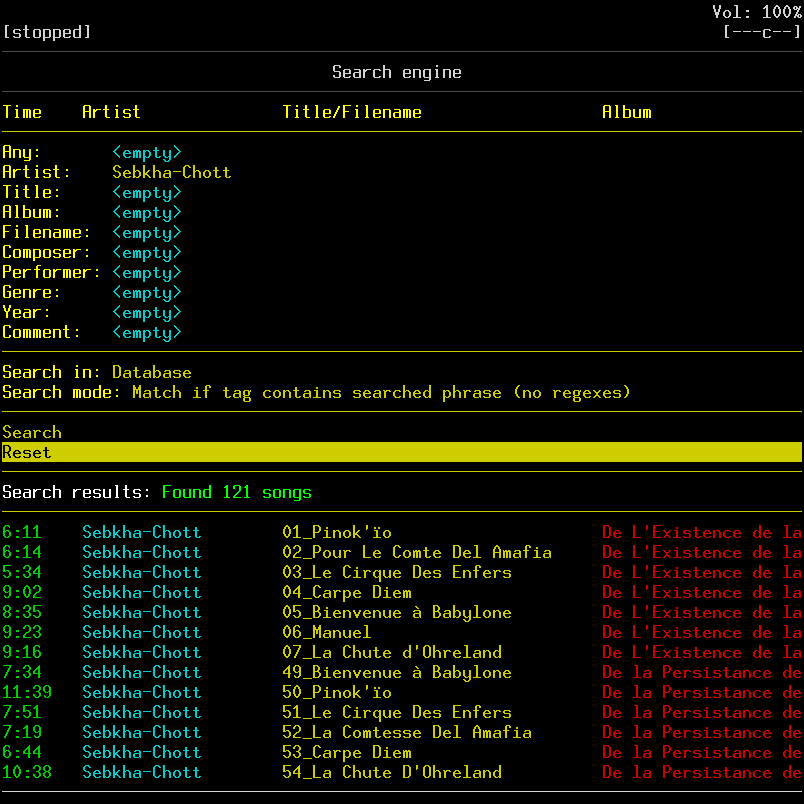The image size is (804, 804).
Task: Click the Search button
Action: tap(32, 432)
